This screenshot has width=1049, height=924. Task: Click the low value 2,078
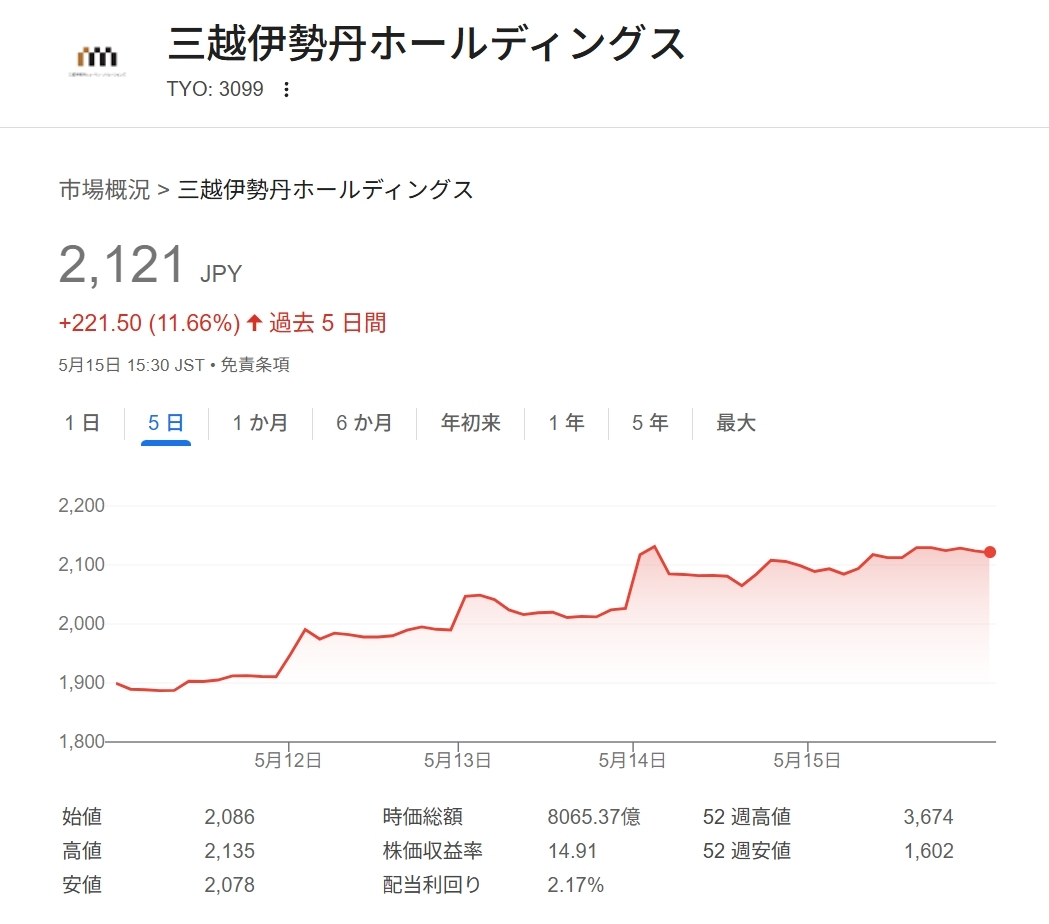[x=229, y=885]
